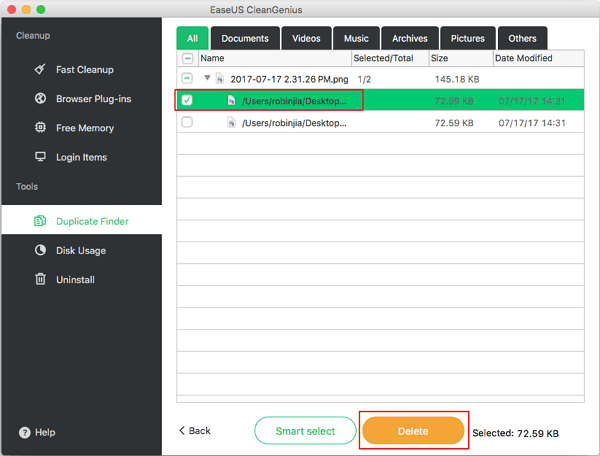This screenshot has height=456, width=600.
Task: Sort by the Date Modified column header
Action: click(538, 58)
